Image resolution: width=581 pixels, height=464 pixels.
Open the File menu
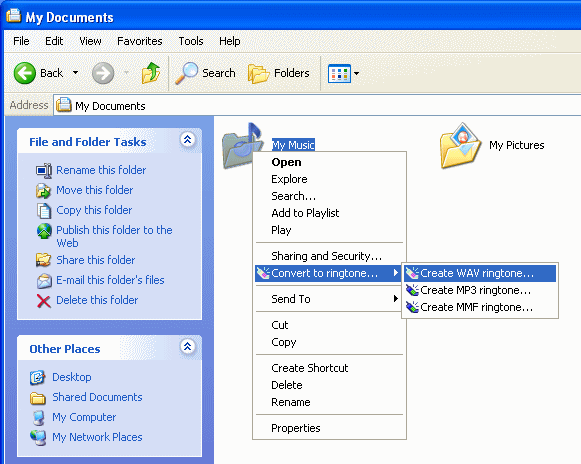tap(21, 41)
